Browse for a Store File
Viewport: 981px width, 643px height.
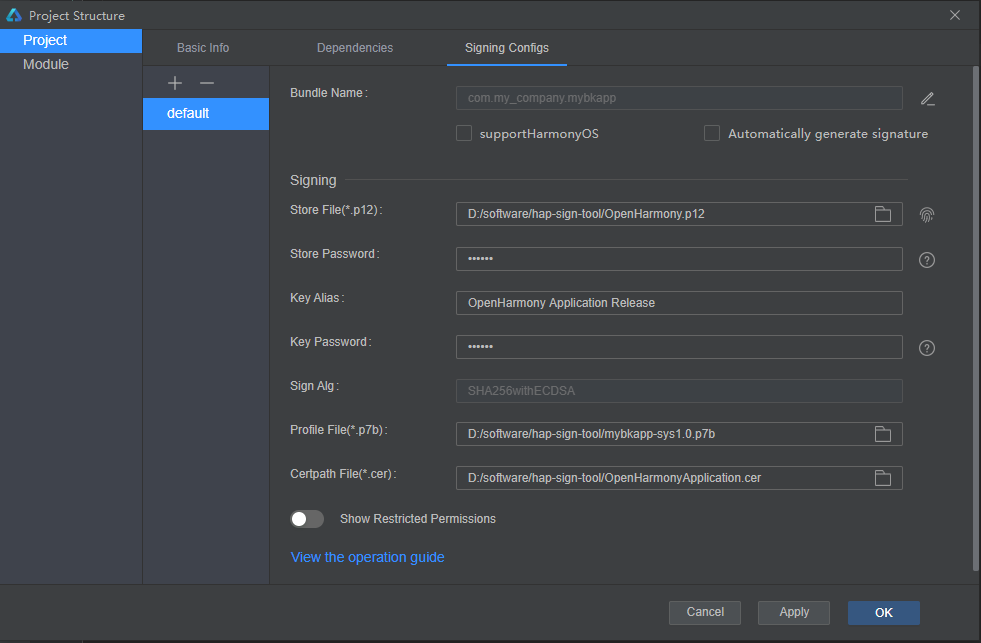(882, 213)
